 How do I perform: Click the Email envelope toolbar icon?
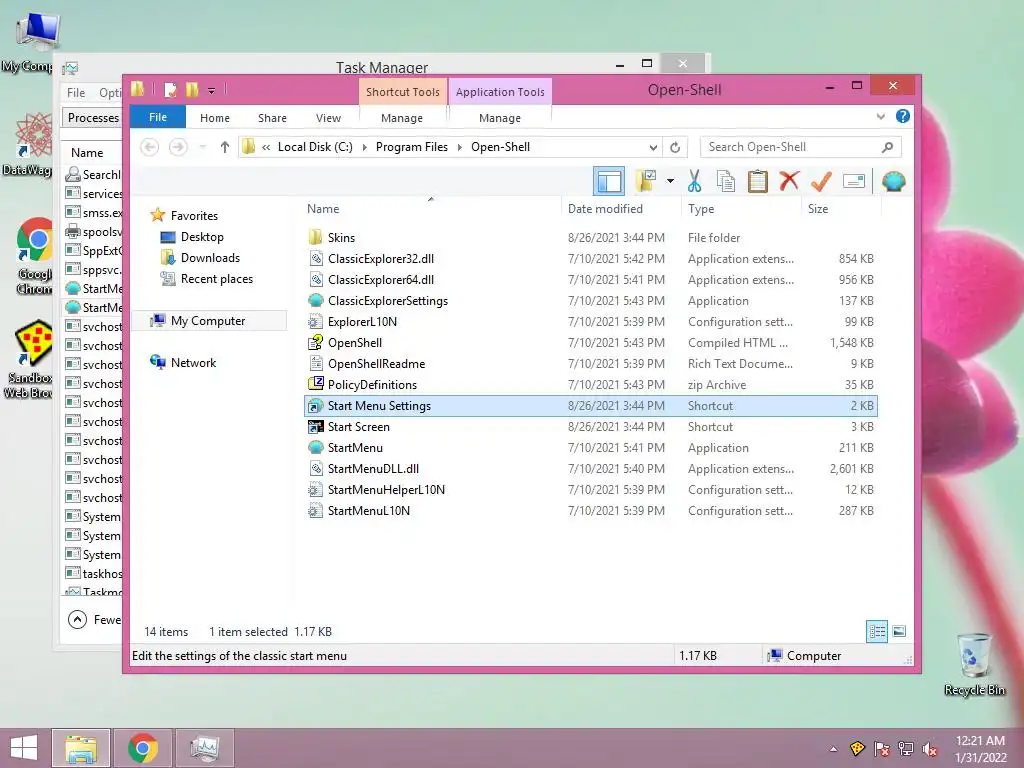click(854, 181)
